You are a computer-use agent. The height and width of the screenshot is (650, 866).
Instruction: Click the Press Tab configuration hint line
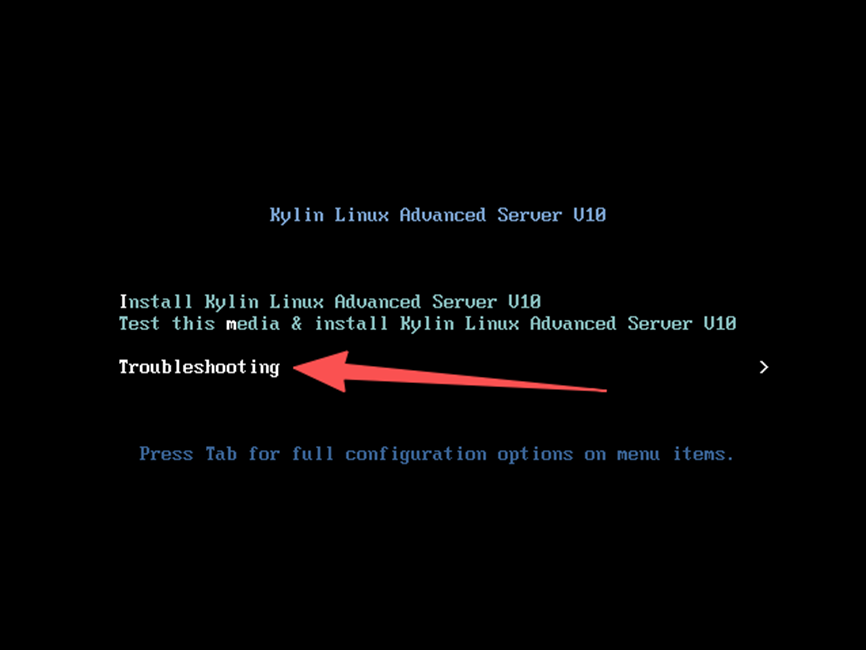click(x=436, y=455)
